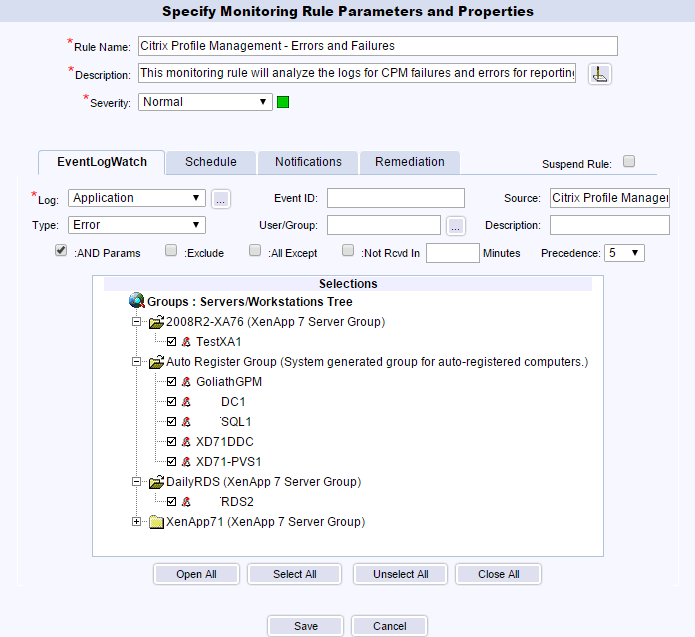Collapse the Auto Register Group node
695x637 pixels.
pyautogui.click(x=137, y=362)
